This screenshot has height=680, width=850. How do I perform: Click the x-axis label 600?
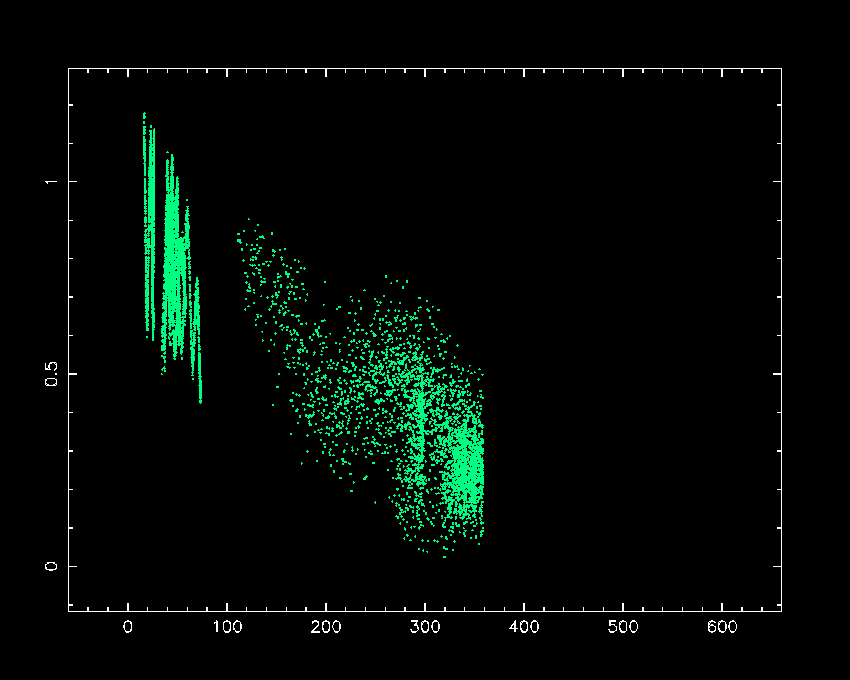(x=722, y=627)
